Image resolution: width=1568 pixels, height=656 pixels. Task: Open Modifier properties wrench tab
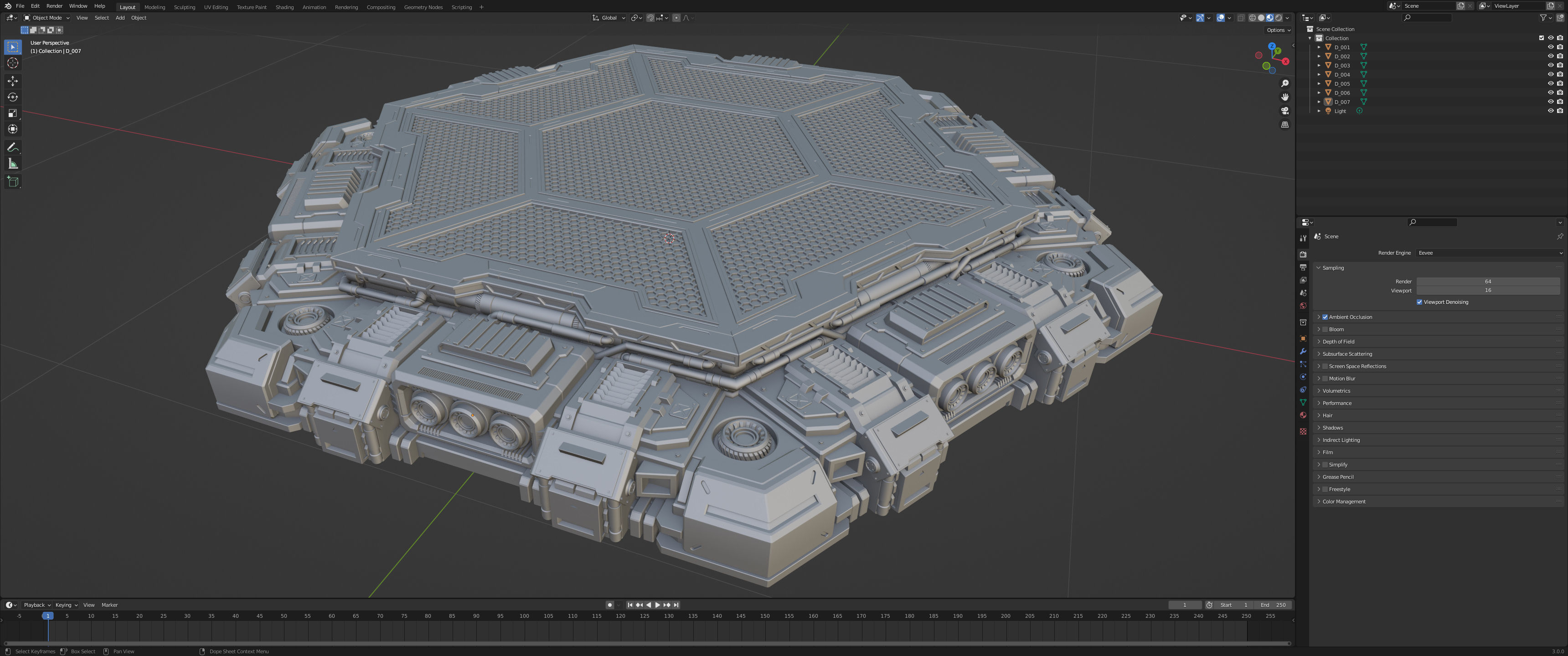[1303, 351]
